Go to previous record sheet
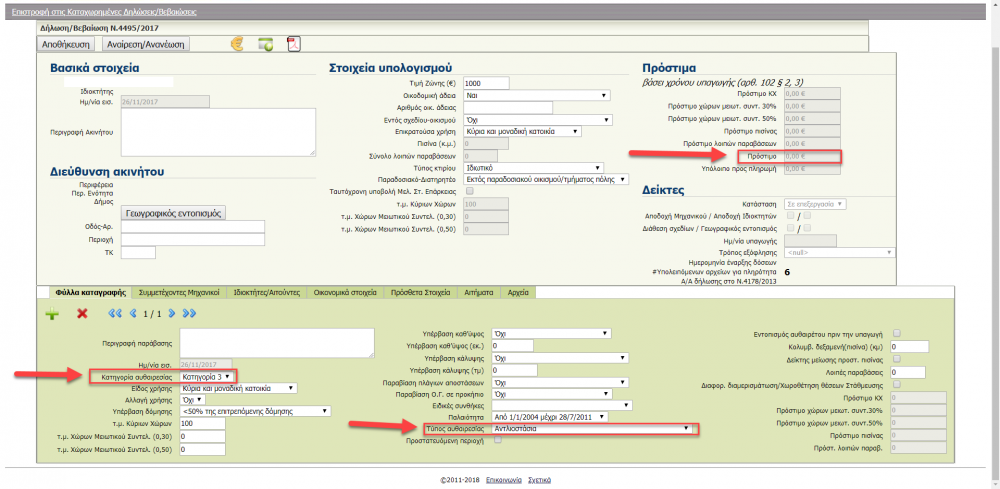1000x489 pixels. point(133,314)
